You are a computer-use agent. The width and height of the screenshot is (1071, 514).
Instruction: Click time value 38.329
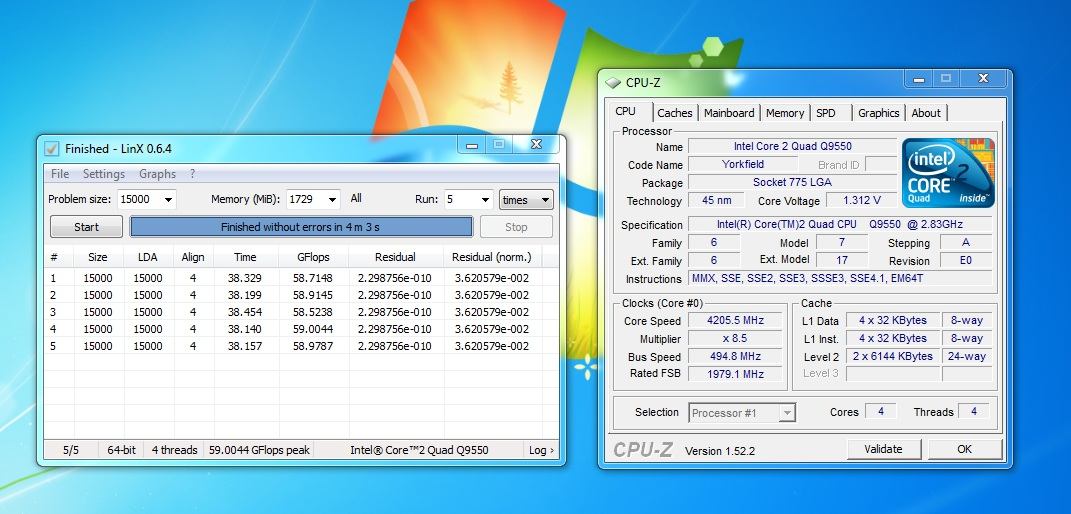tap(245, 278)
